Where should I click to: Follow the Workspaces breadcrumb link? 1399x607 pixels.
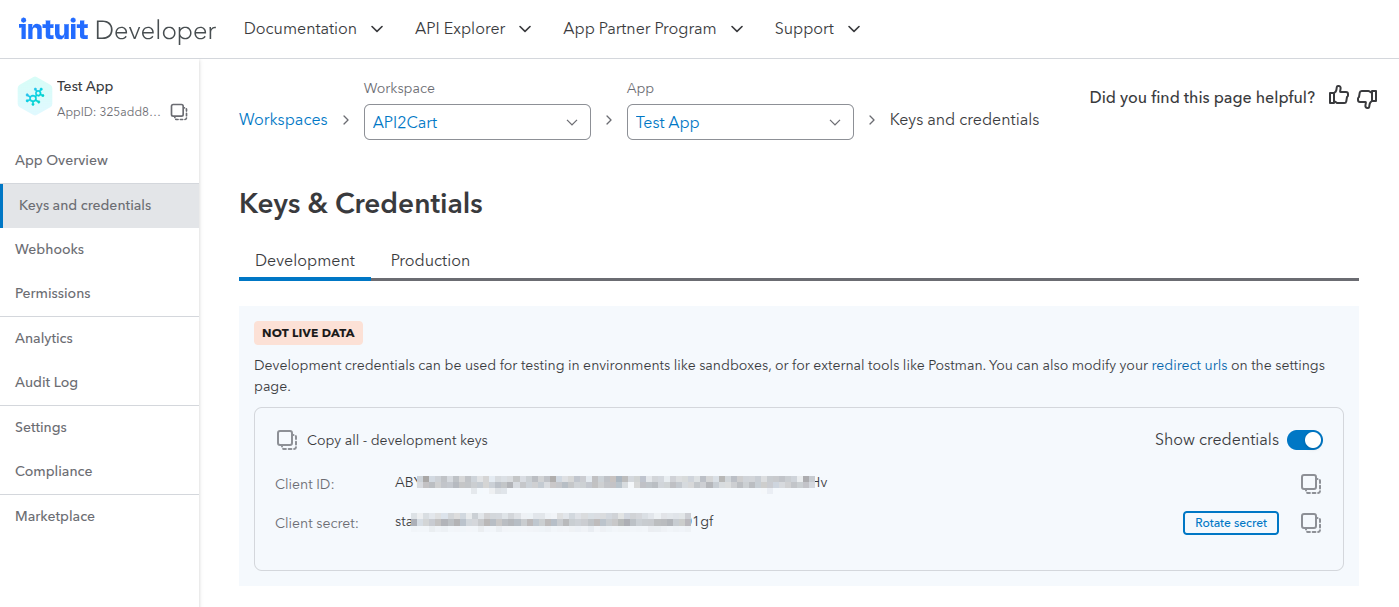coord(283,119)
